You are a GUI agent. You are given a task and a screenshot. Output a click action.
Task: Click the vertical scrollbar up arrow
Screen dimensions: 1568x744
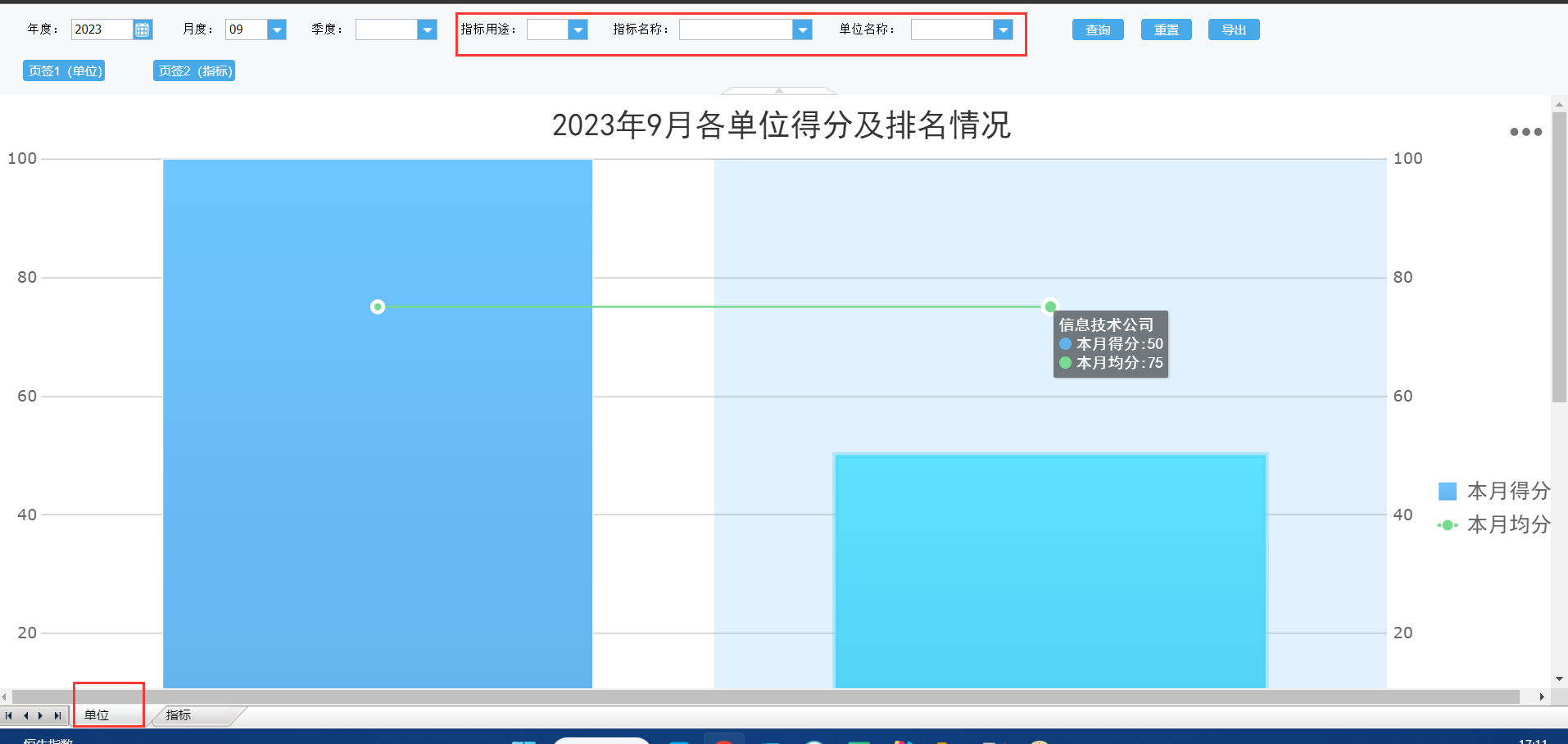click(1559, 103)
